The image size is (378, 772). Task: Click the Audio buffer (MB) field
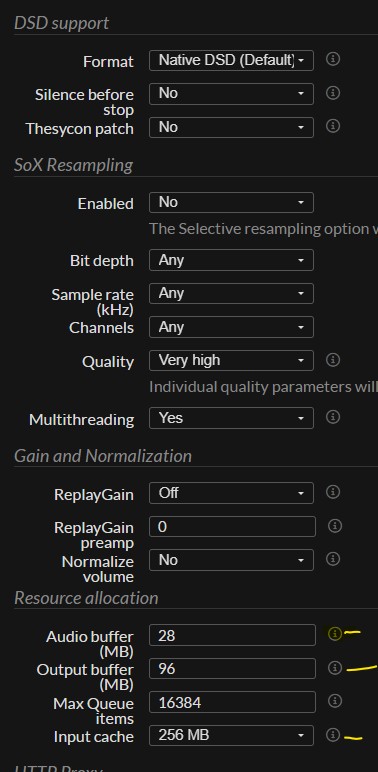(232, 635)
